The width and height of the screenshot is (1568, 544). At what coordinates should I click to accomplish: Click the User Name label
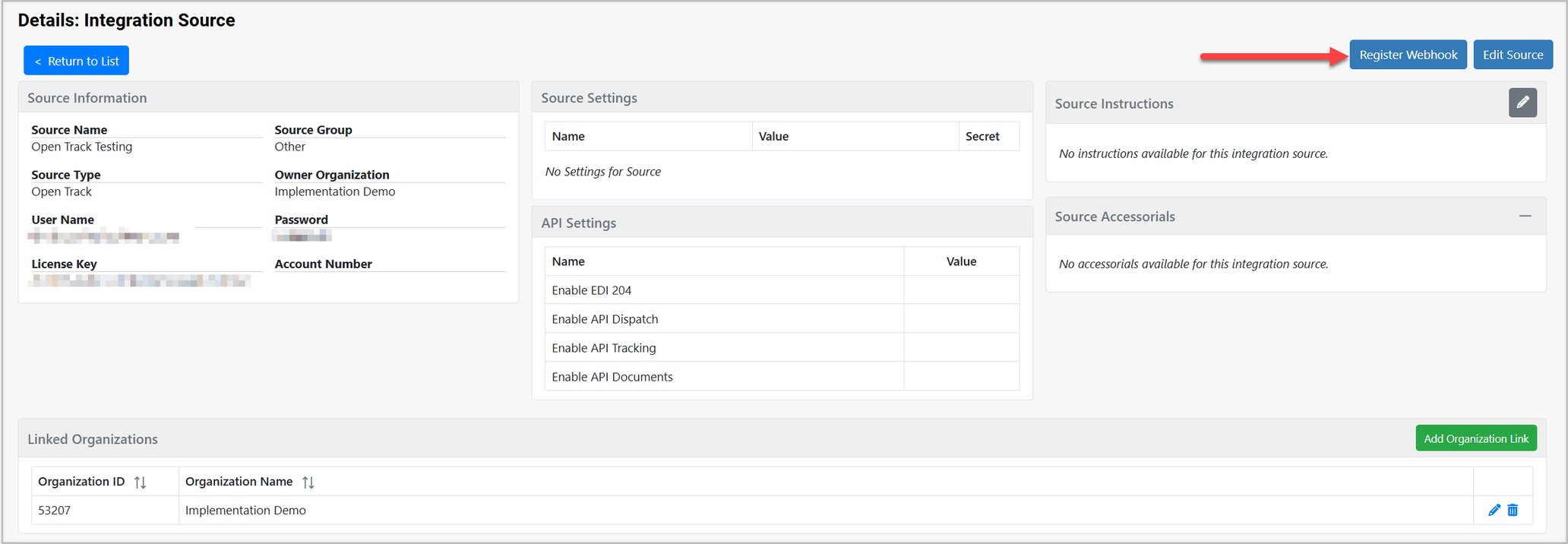pos(62,220)
